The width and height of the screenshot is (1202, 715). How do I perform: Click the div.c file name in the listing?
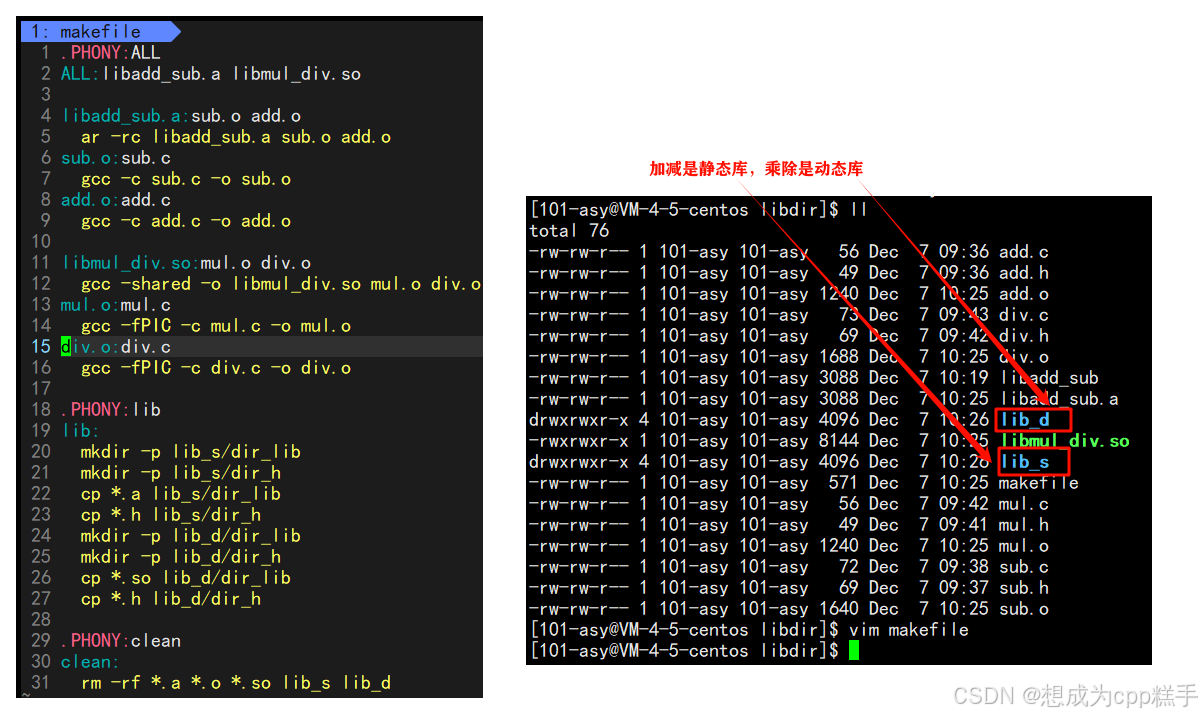click(x=1025, y=315)
